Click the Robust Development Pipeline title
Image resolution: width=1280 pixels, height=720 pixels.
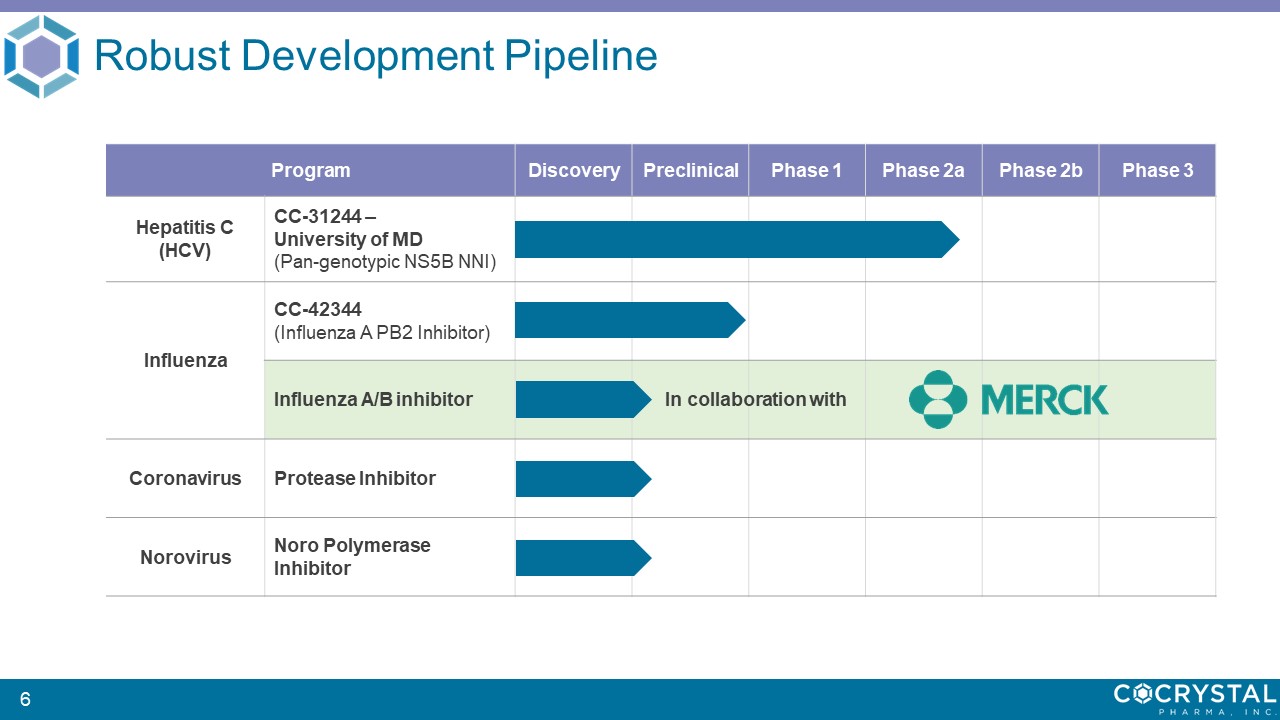[x=375, y=56]
